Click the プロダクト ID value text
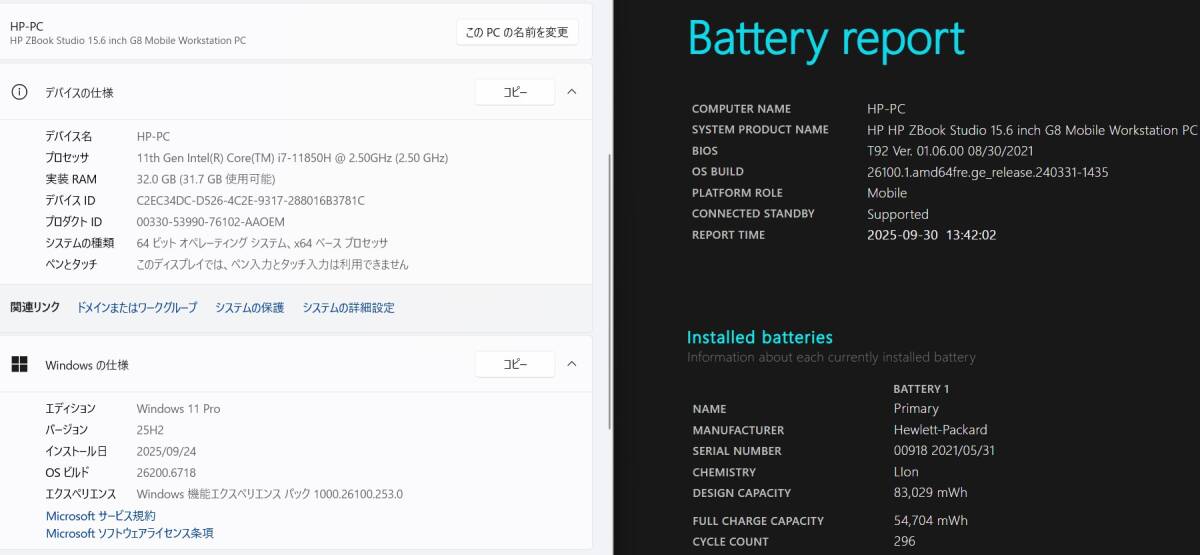 click(x=210, y=221)
